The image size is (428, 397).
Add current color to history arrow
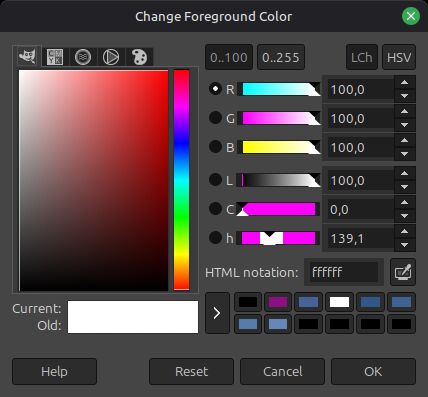(x=217, y=313)
